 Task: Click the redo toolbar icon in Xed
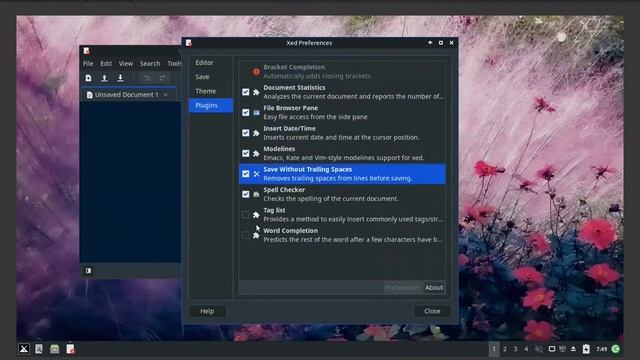point(162,78)
